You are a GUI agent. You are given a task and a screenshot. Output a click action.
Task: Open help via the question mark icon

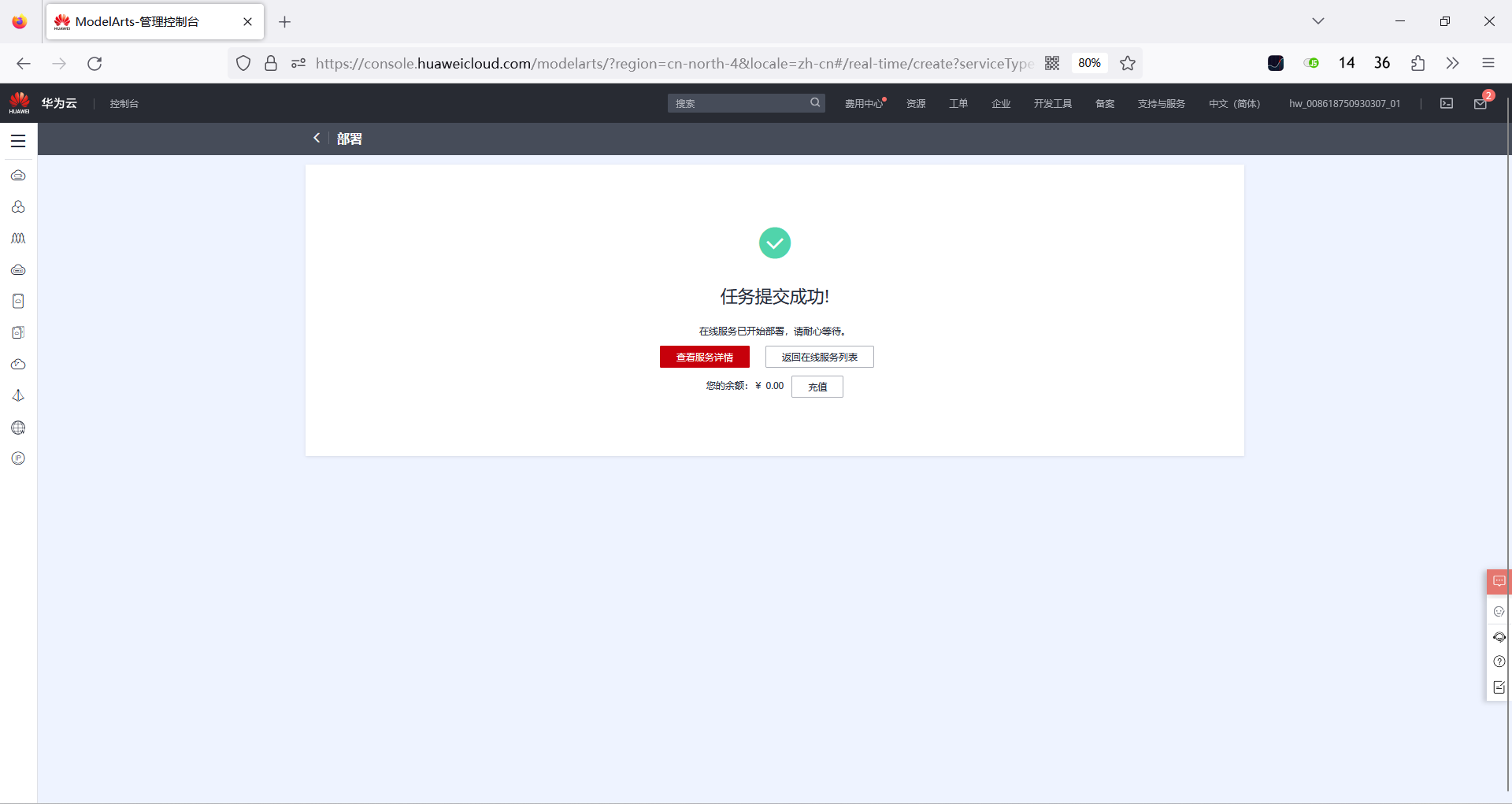click(x=1499, y=661)
